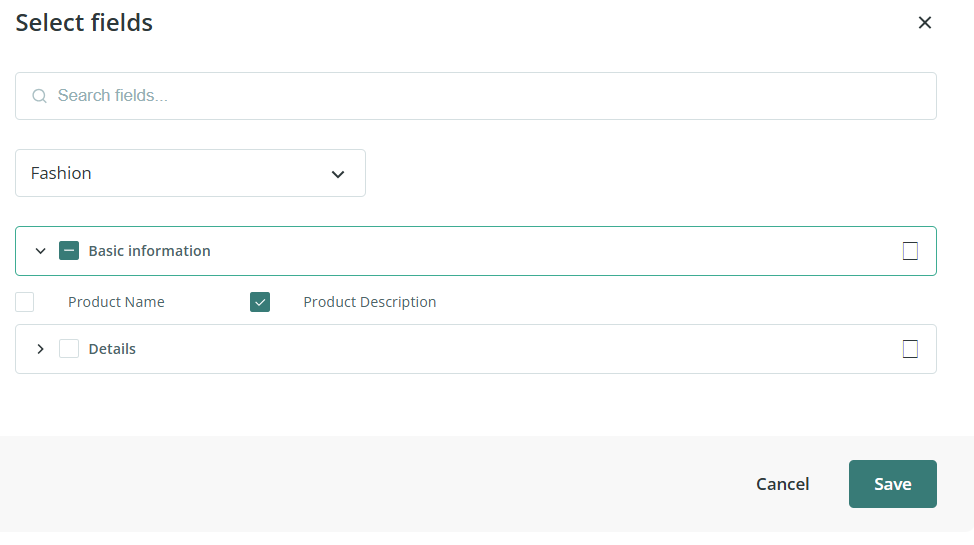Image resolution: width=974 pixels, height=545 pixels.
Task: Uncheck the Product Description checkbox
Action: pyautogui.click(x=260, y=302)
